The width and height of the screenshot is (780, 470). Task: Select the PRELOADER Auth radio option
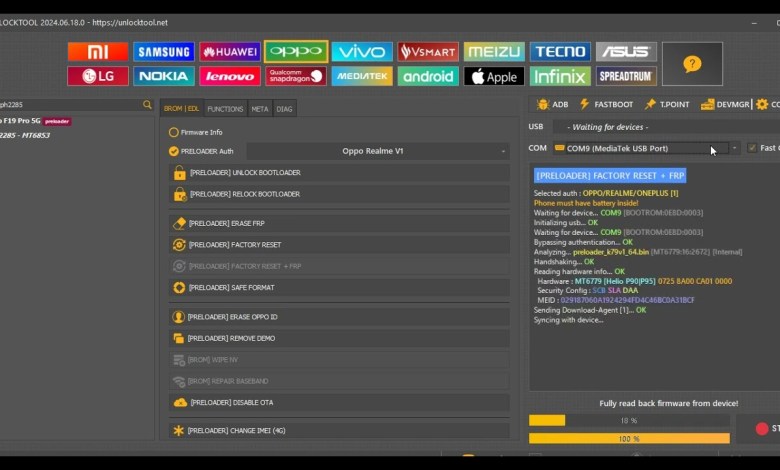tap(174, 151)
